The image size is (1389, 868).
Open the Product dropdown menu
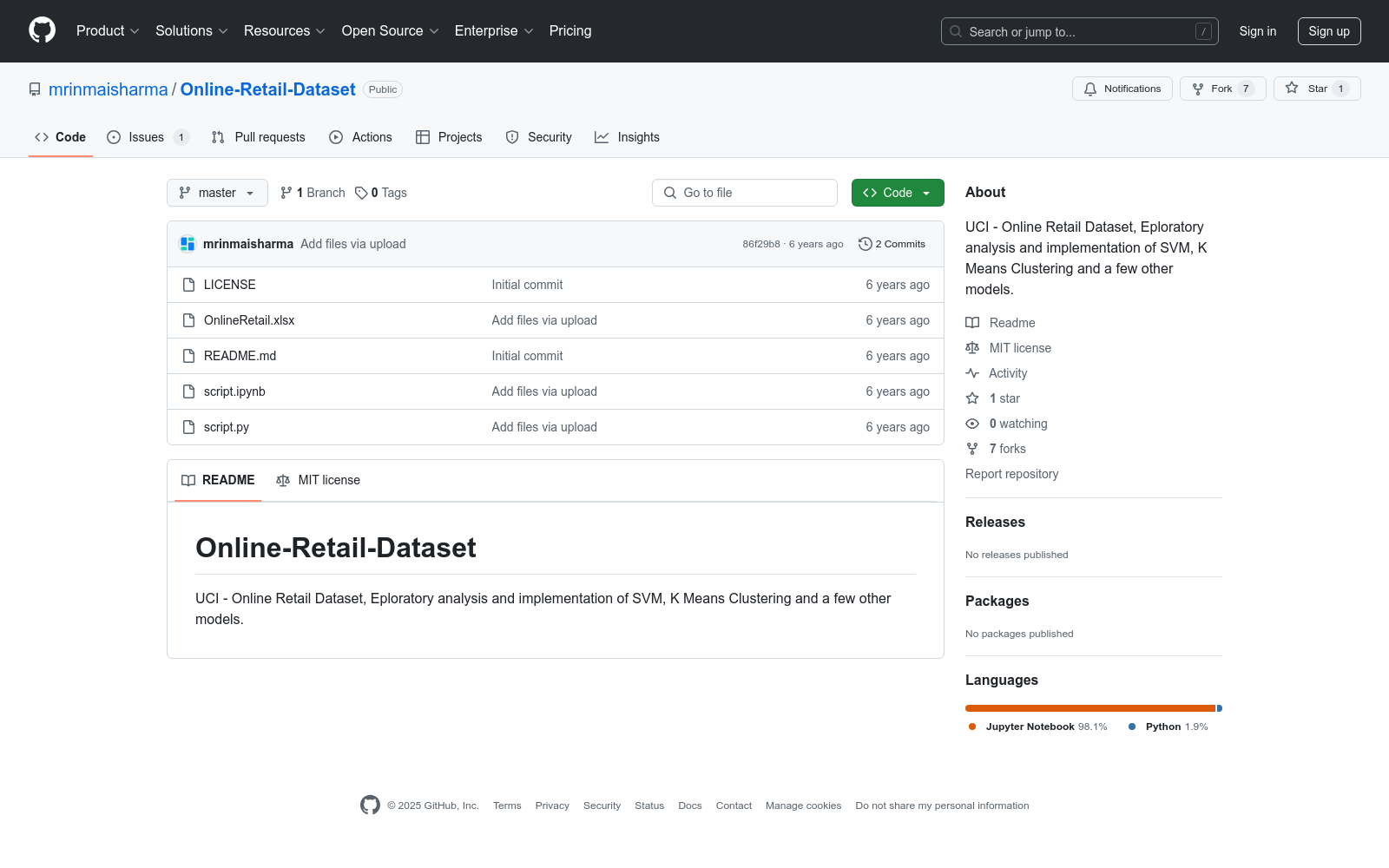[x=108, y=31]
